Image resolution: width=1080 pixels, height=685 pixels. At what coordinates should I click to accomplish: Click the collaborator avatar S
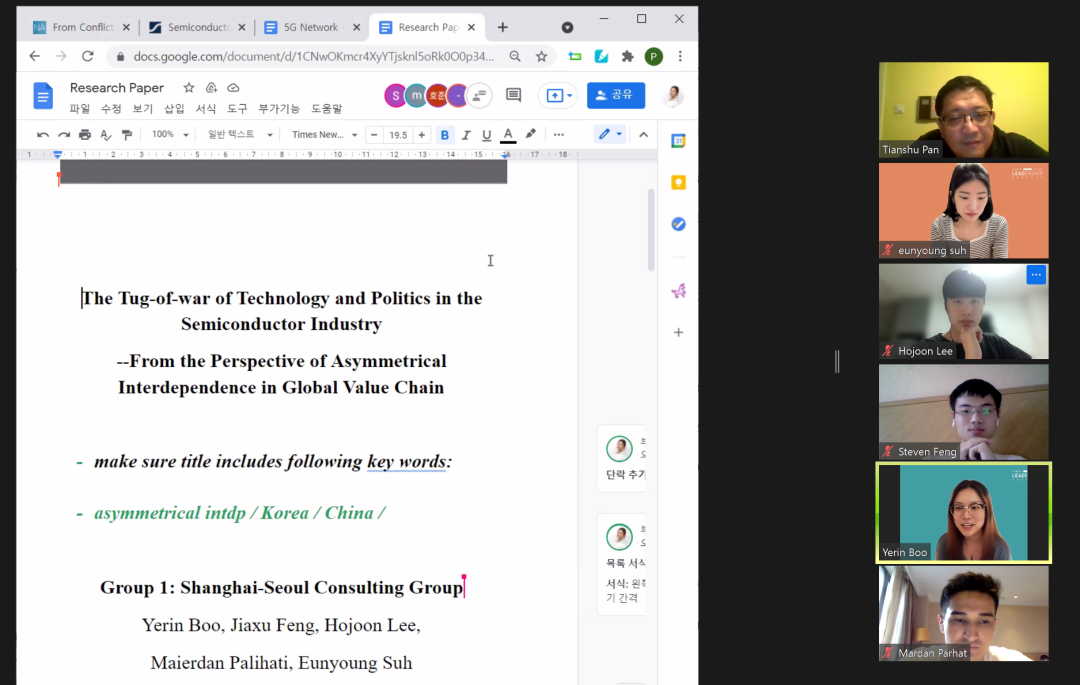click(x=395, y=96)
